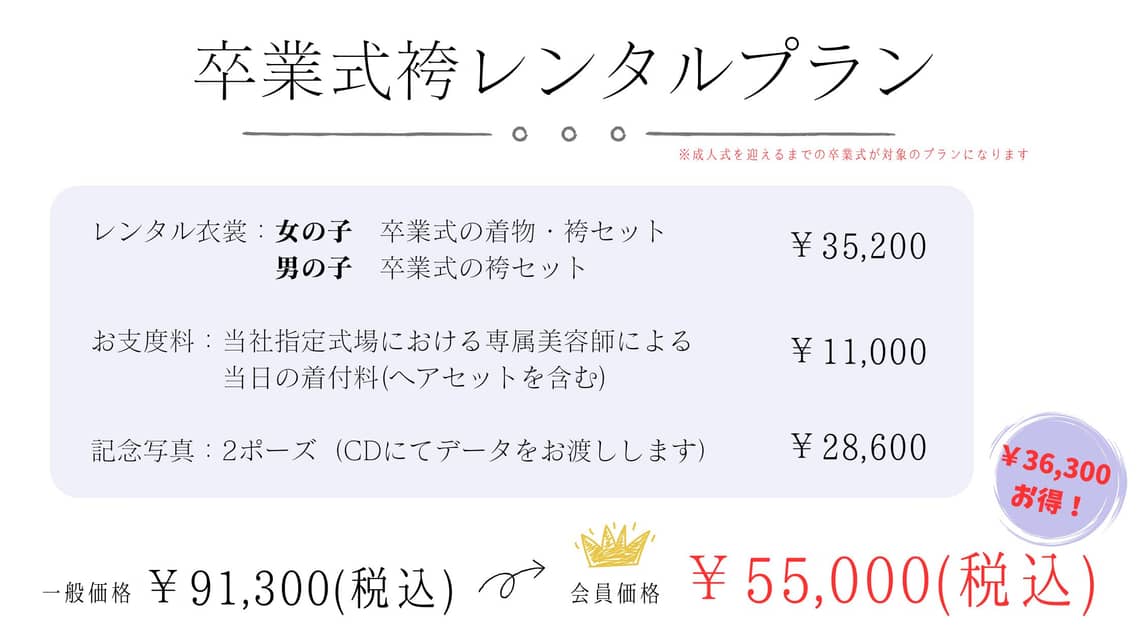Click the ¥36,300 お得 badge
Screen dimensions: 1138x640
[1057, 480]
